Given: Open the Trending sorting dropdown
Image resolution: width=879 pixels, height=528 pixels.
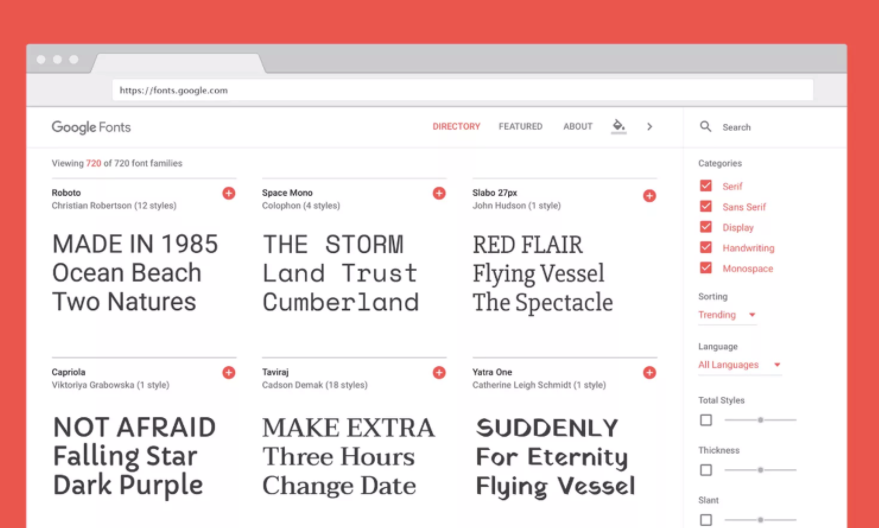Looking at the screenshot, I should coord(727,315).
